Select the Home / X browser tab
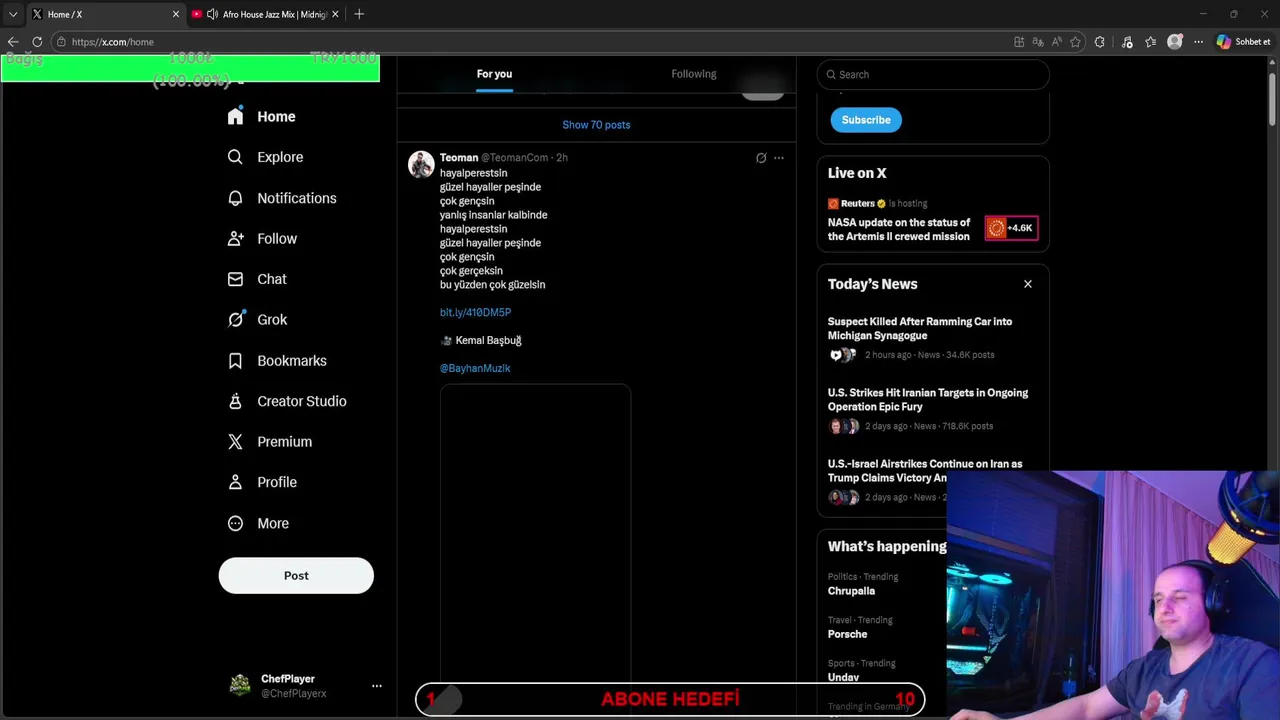 [x=104, y=14]
